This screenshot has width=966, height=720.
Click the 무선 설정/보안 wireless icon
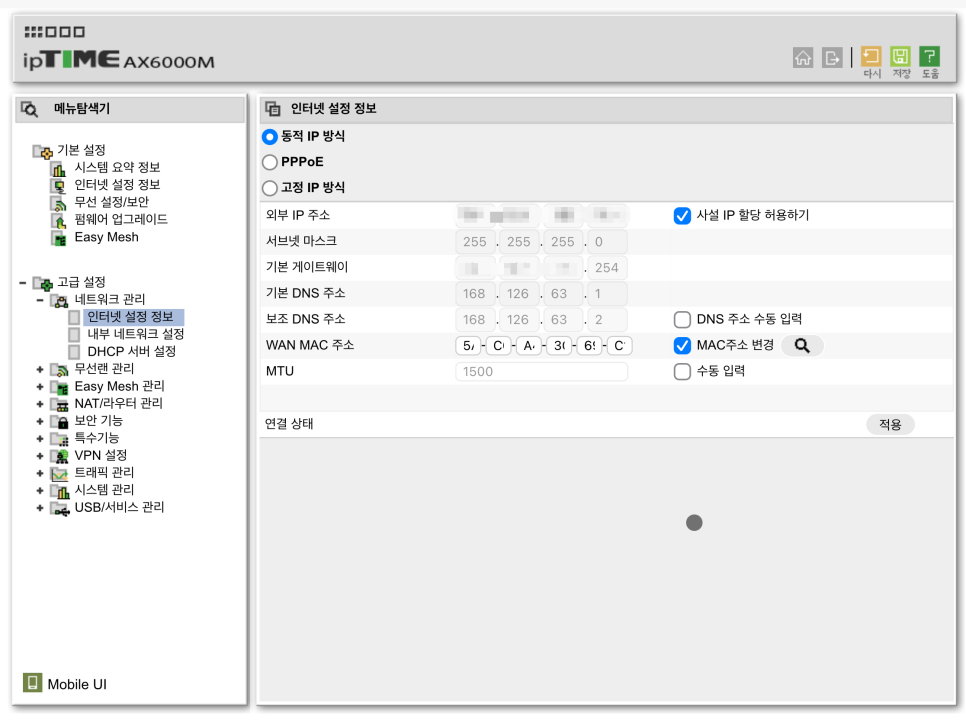[x=59, y=203]
